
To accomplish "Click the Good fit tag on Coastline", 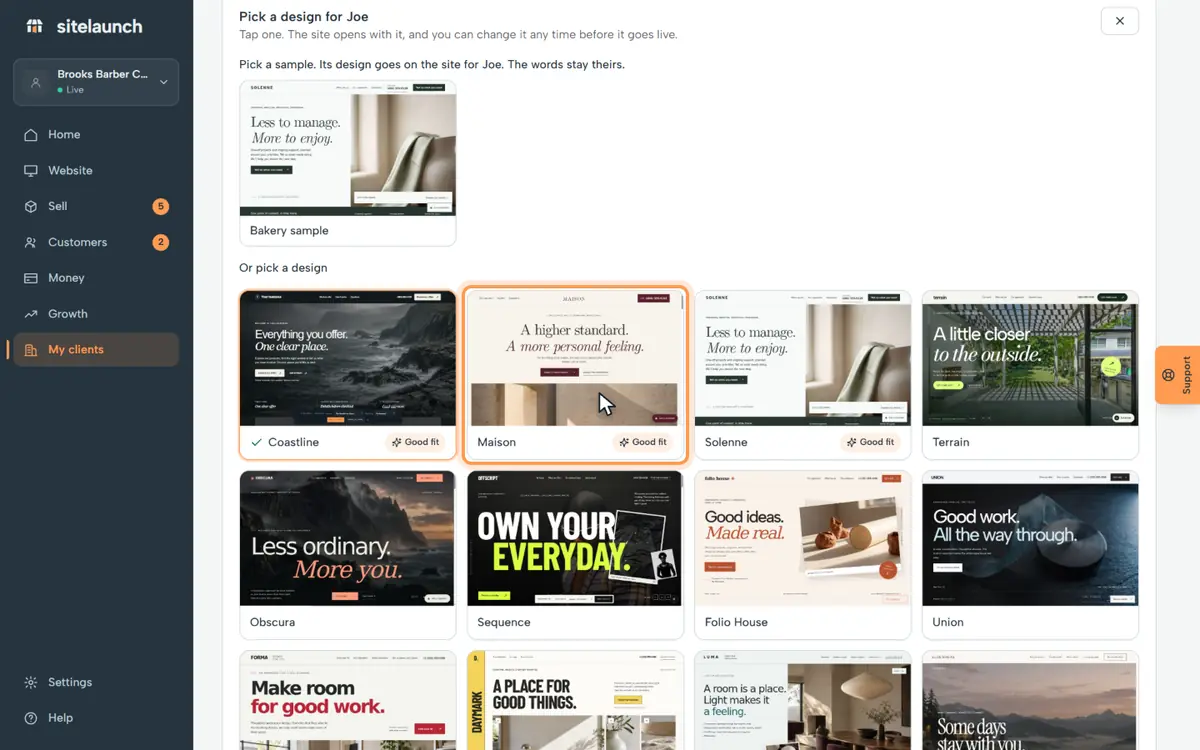I will pyautogui.click(x=415, y=442).
